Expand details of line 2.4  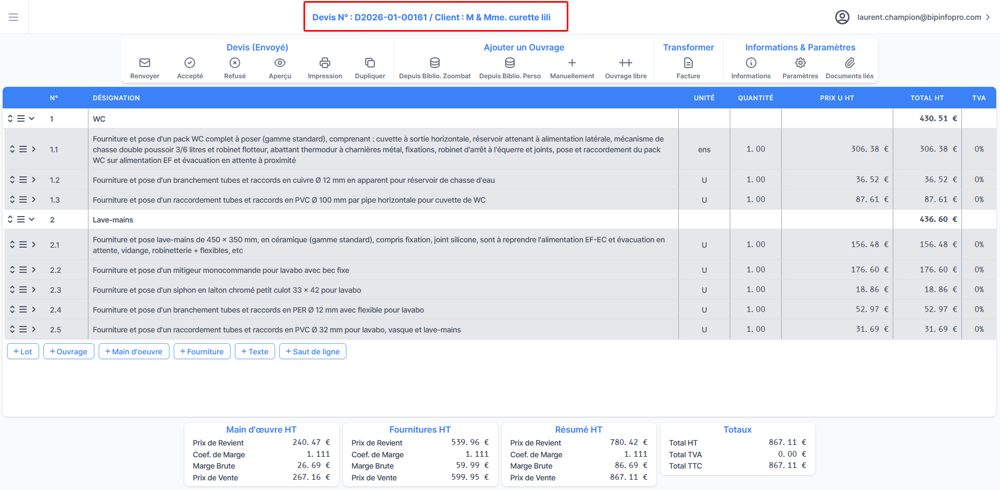tap(33, 309)
